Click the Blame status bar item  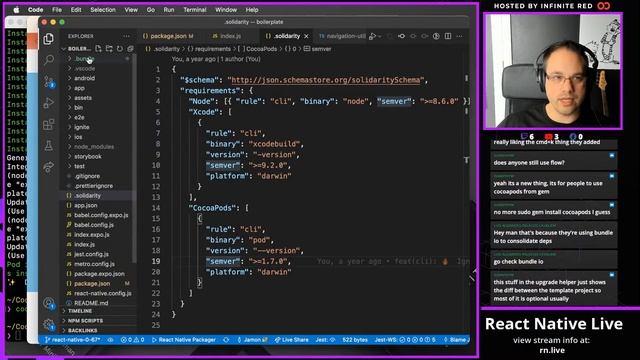pyautogui.click(x=456, y=340)
